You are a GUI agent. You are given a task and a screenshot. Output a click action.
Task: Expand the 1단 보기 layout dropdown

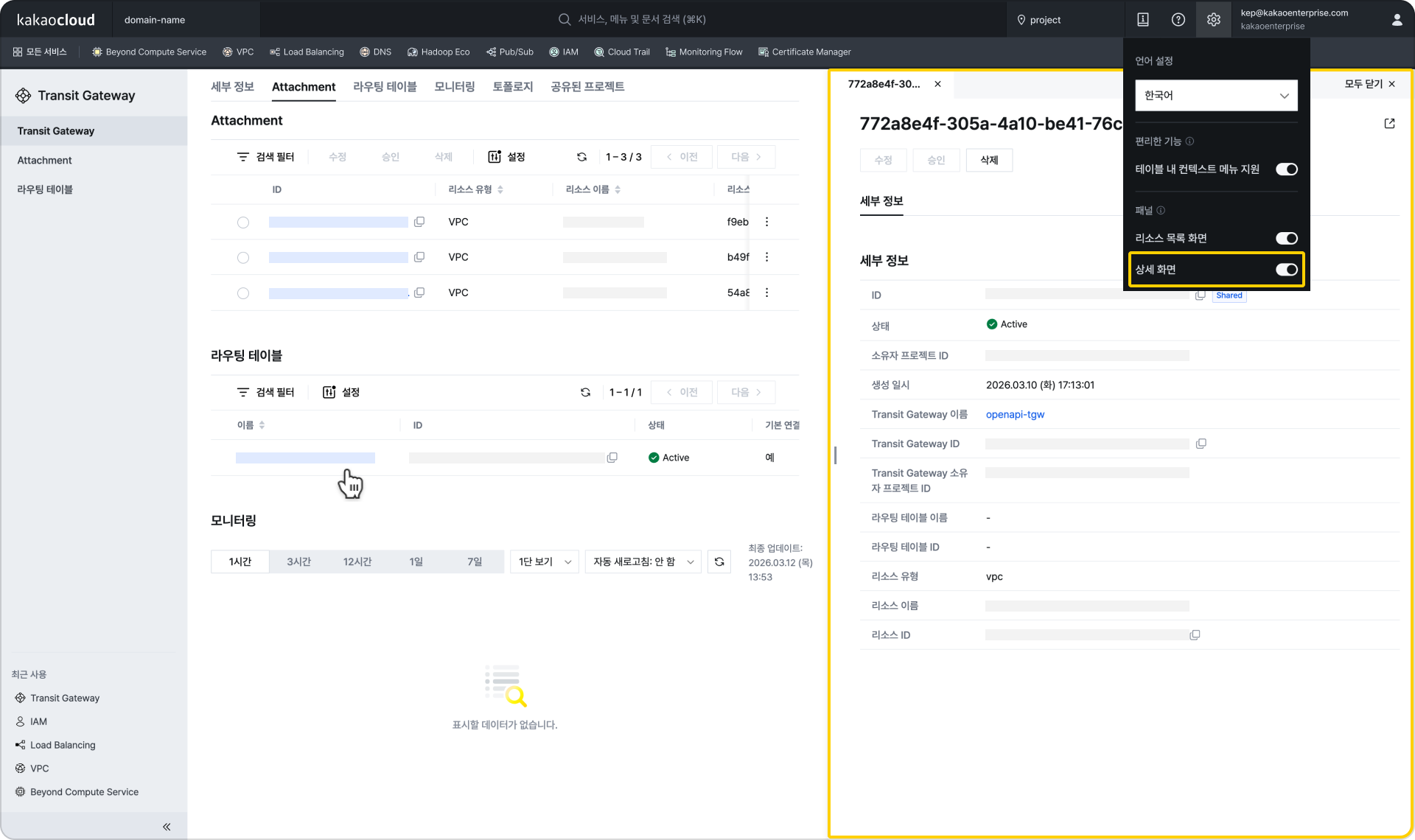544,561
